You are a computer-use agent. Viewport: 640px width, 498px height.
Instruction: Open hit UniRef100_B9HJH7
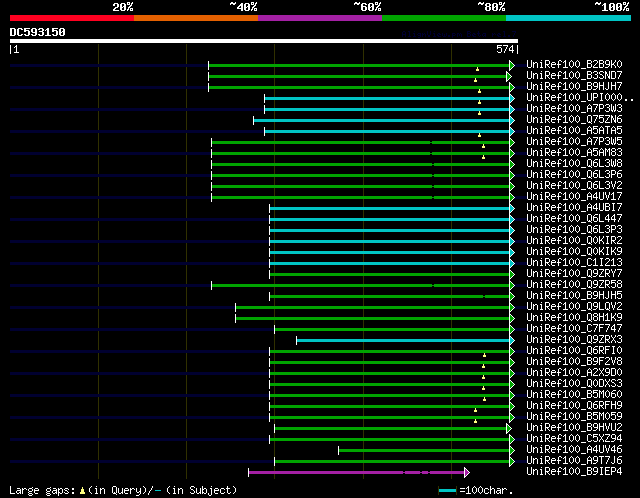(574, 87)
